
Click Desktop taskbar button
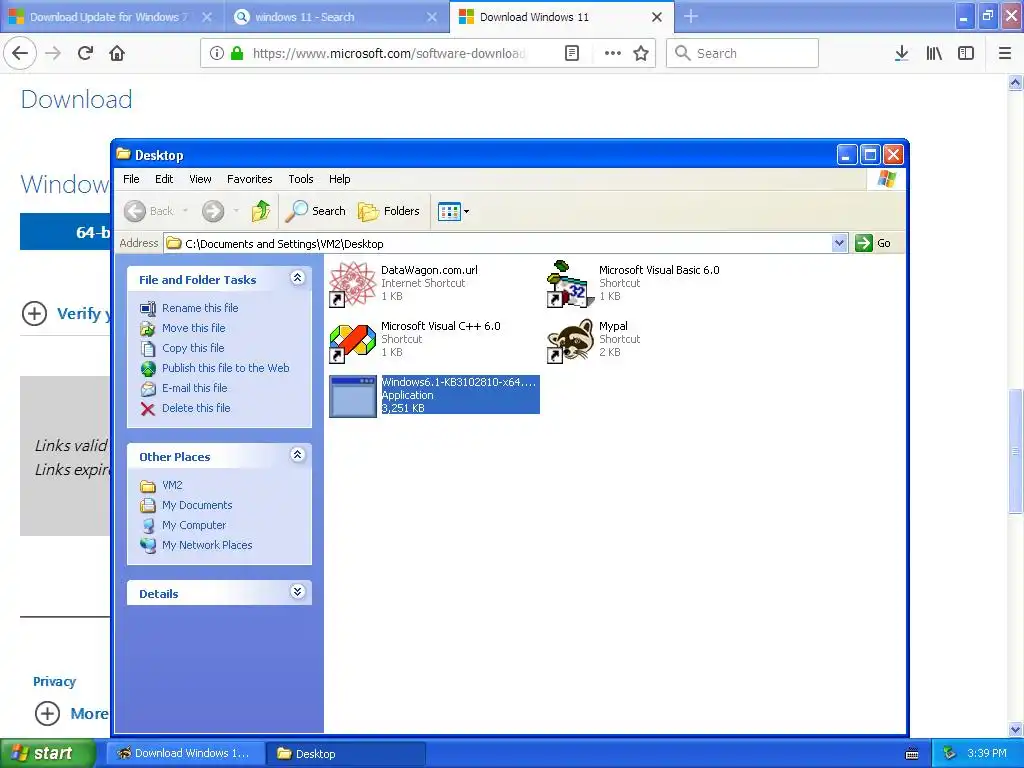click(x=346, y=753)
